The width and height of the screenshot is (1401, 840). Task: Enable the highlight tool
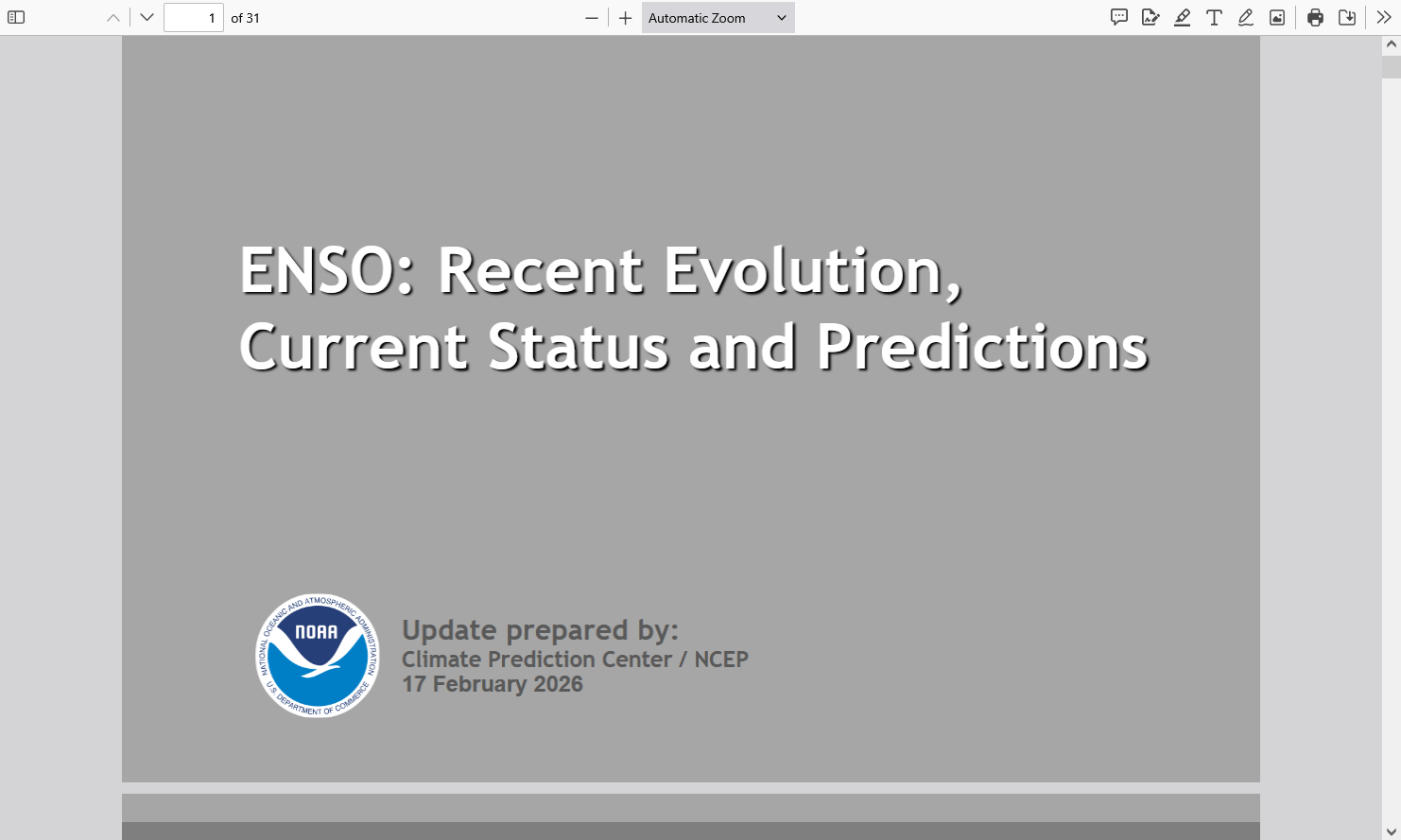(1182, 17)
